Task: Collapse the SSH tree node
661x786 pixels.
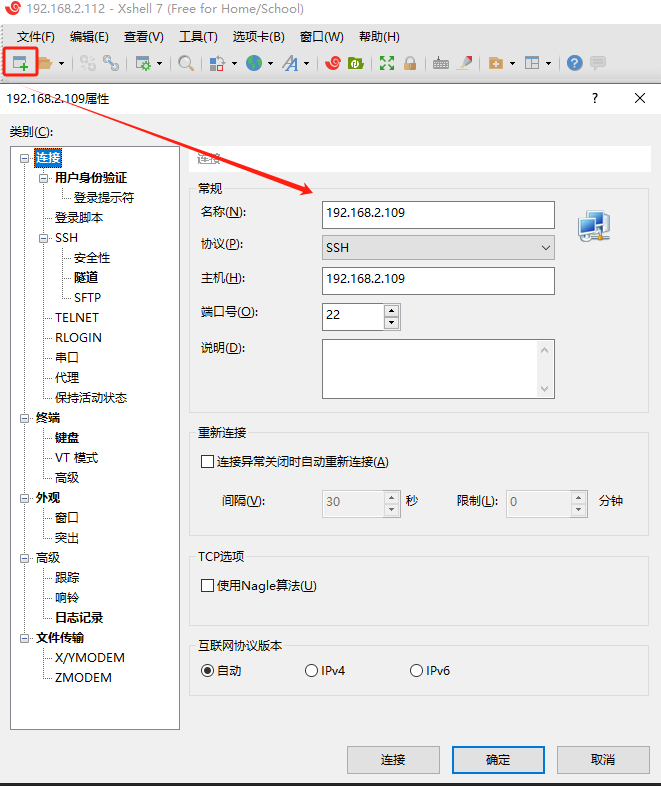Action: point(44,238)
